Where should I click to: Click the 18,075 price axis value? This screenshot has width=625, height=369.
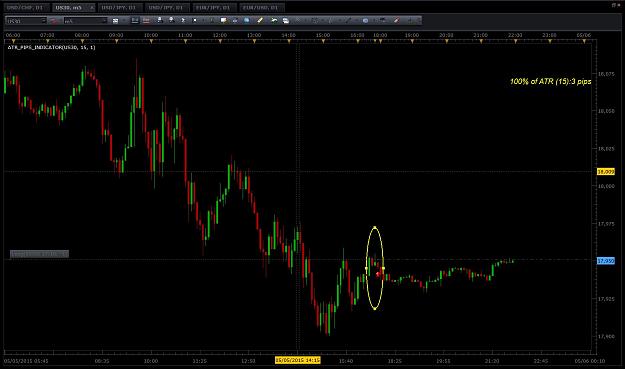tap(606, 74)
